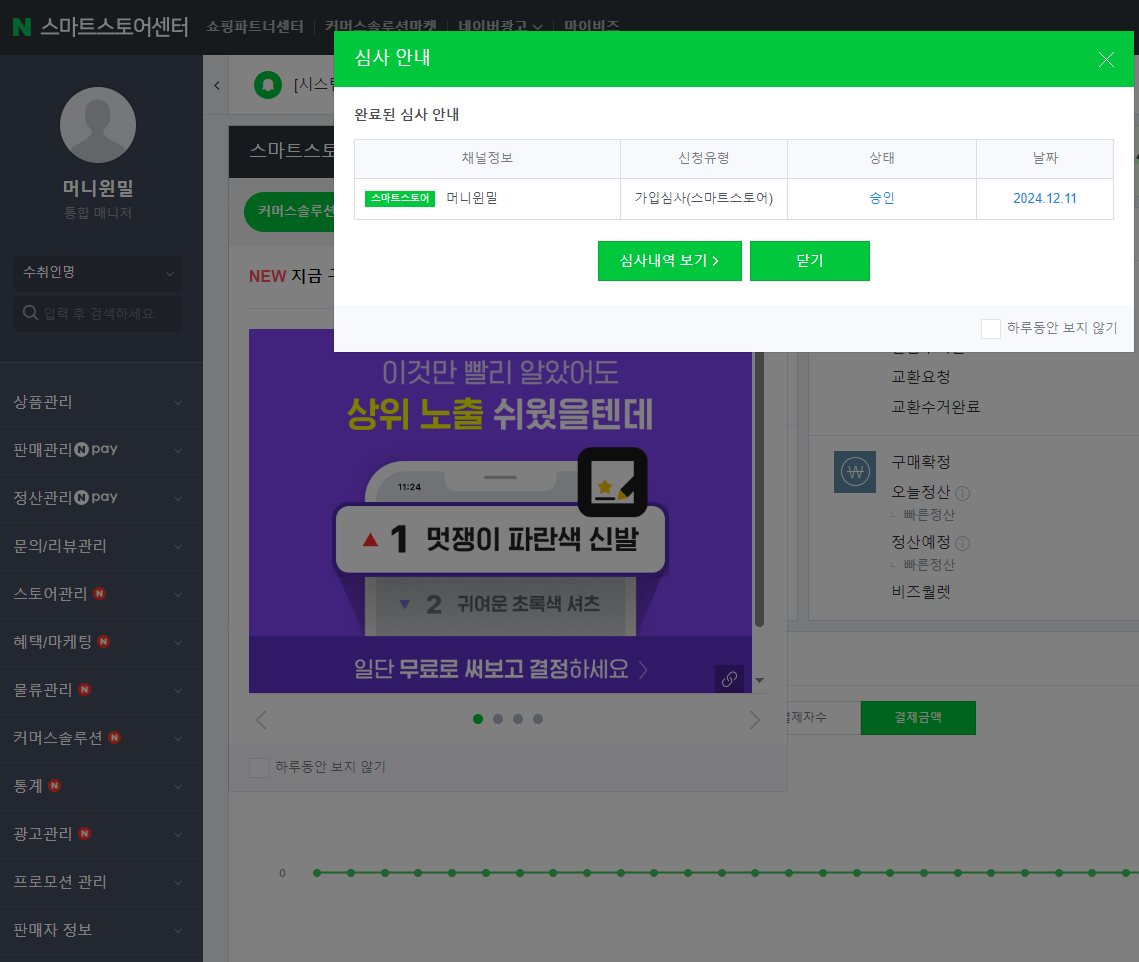Viewport: 1139px width, 962px height.
Task: Click the link icon on the banner
Action: 729,679
